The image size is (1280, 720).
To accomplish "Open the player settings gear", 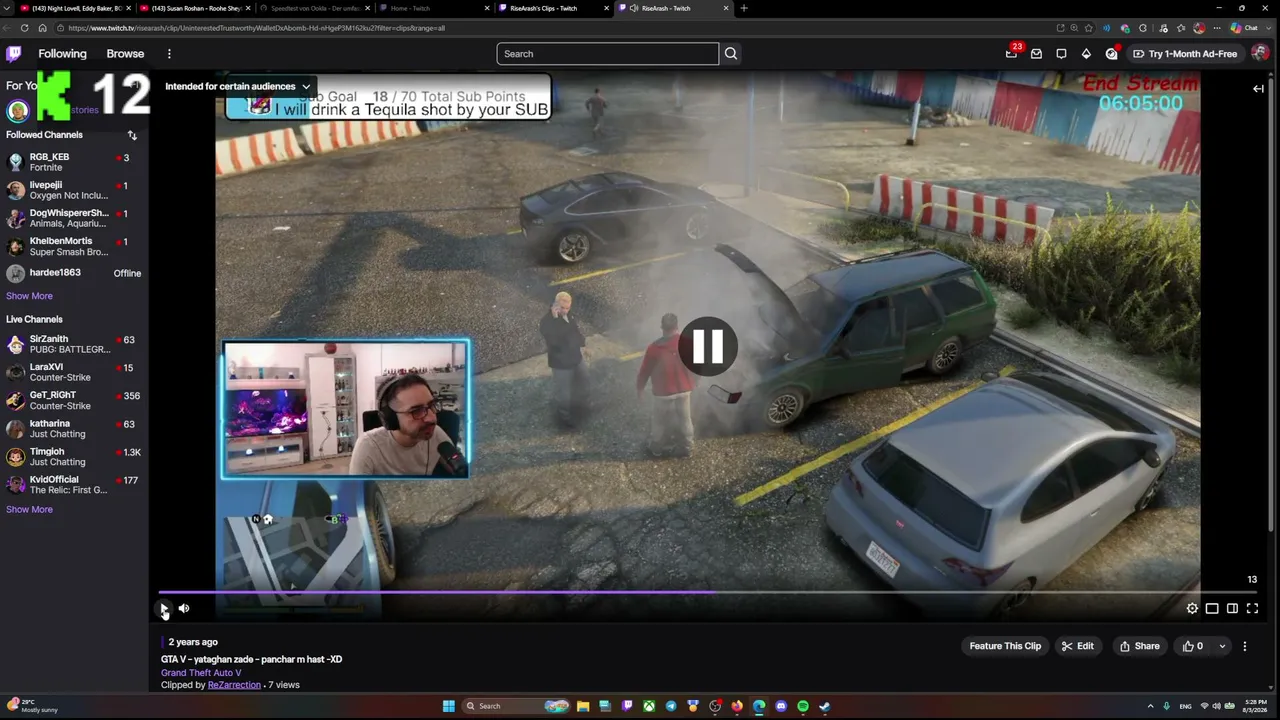I will pos(1192,608).
